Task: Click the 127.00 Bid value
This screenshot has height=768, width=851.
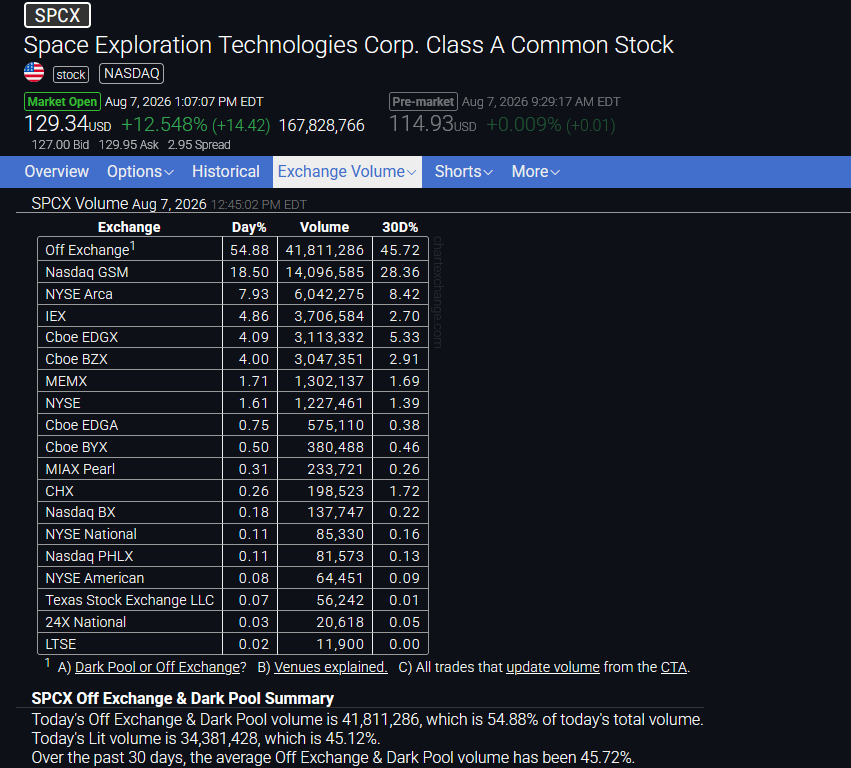Action: click(x=60, y=145)
